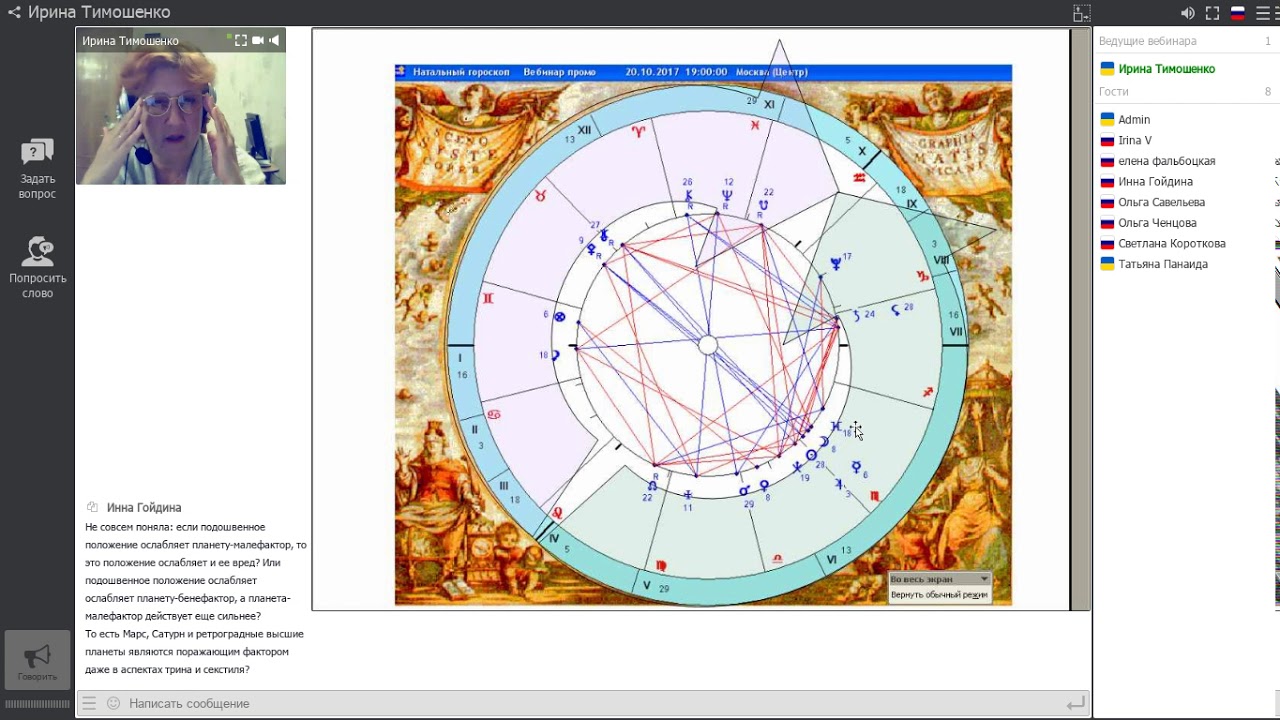Viewport: 1280px width, 720px height.
Task: Click the microphone level indicator bar
Action: click(x=37, y=704)
